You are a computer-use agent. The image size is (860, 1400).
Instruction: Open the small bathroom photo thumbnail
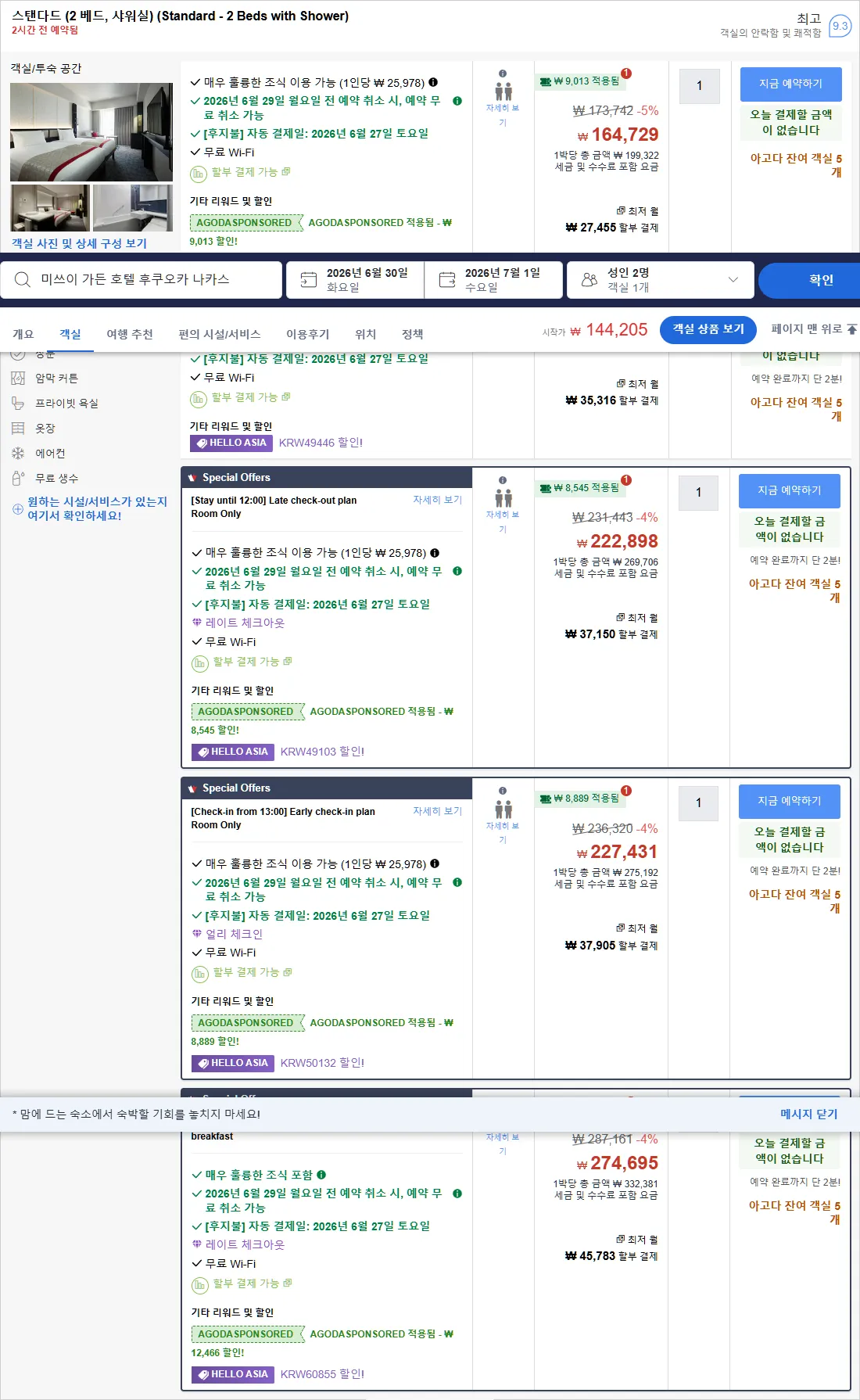[133, 208]
